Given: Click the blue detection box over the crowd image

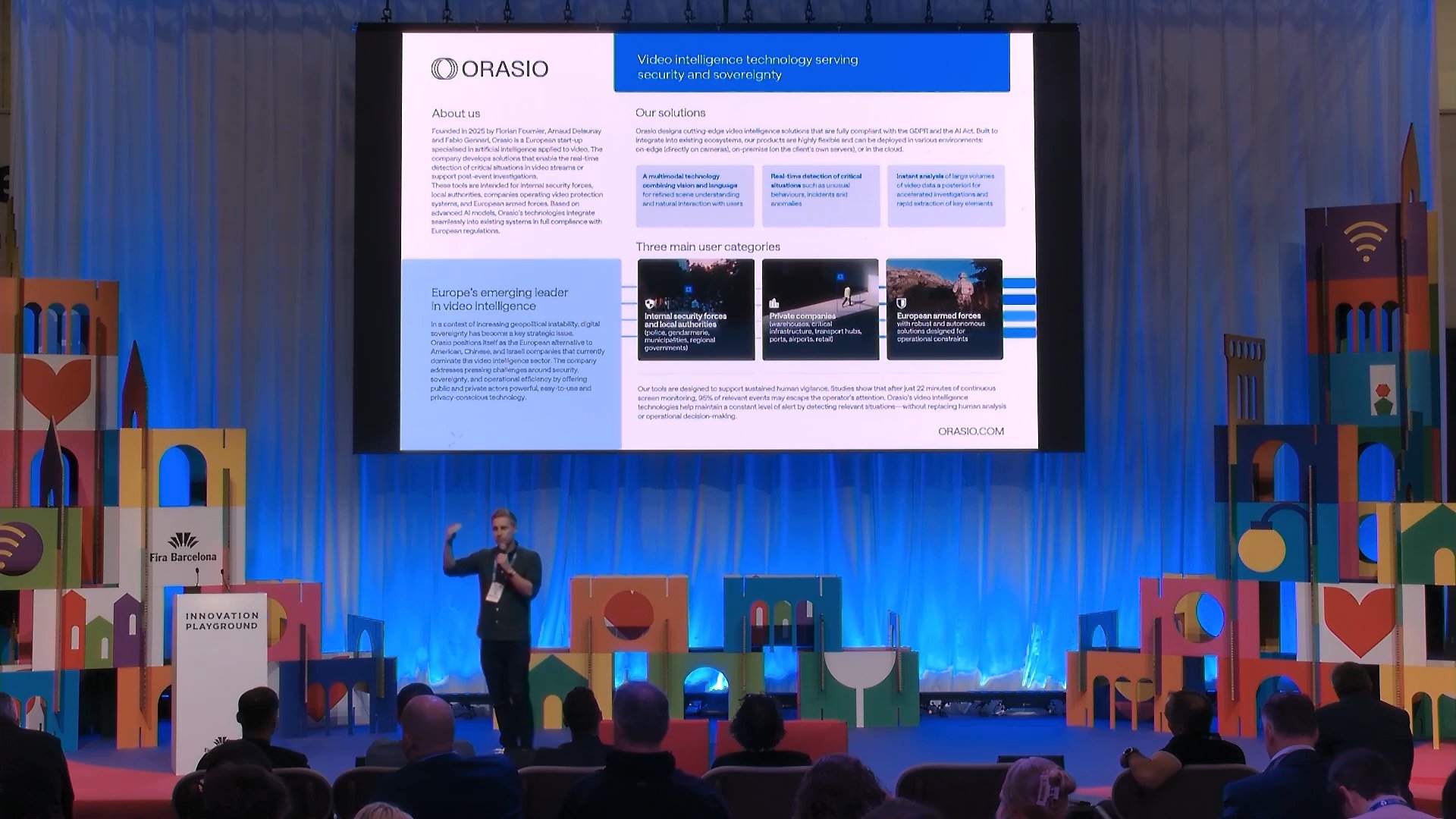Looking at the screenshot, I should pyautogui.click(x=687, y=288).
